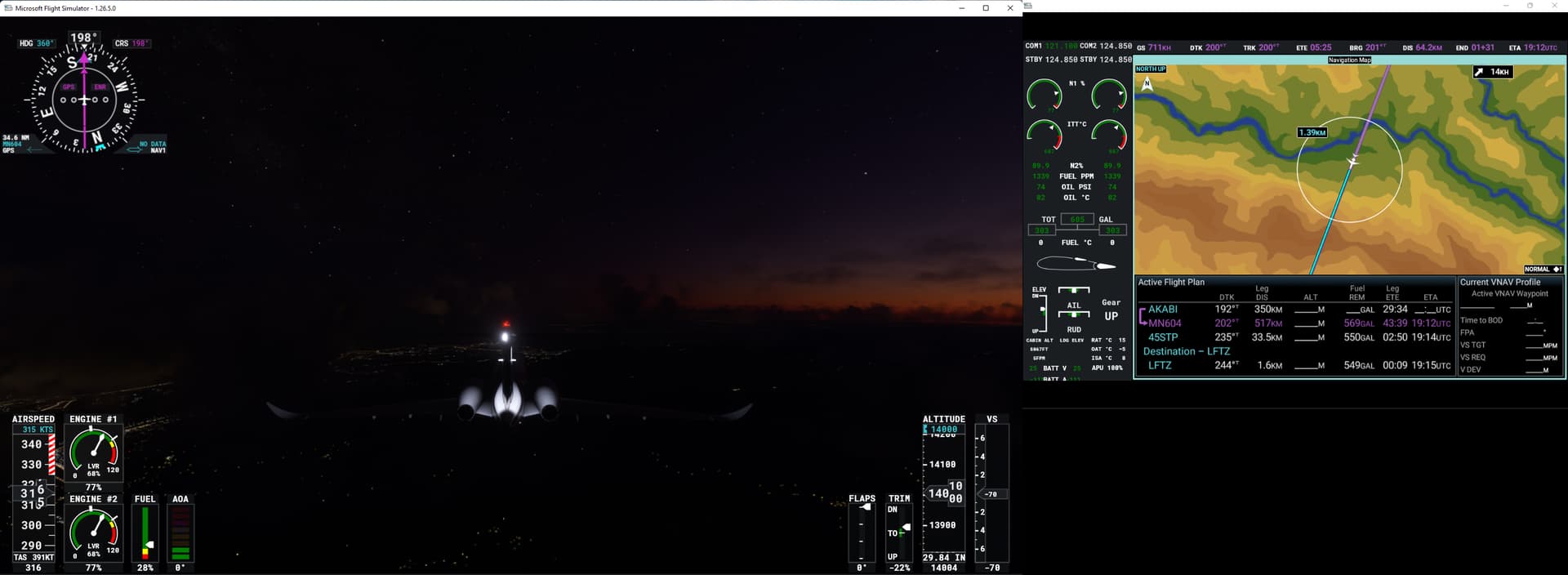Select the 45STP waypoint row
Image resolution: width=1568 pixels, height=575 pixels.
(1163, 337)
